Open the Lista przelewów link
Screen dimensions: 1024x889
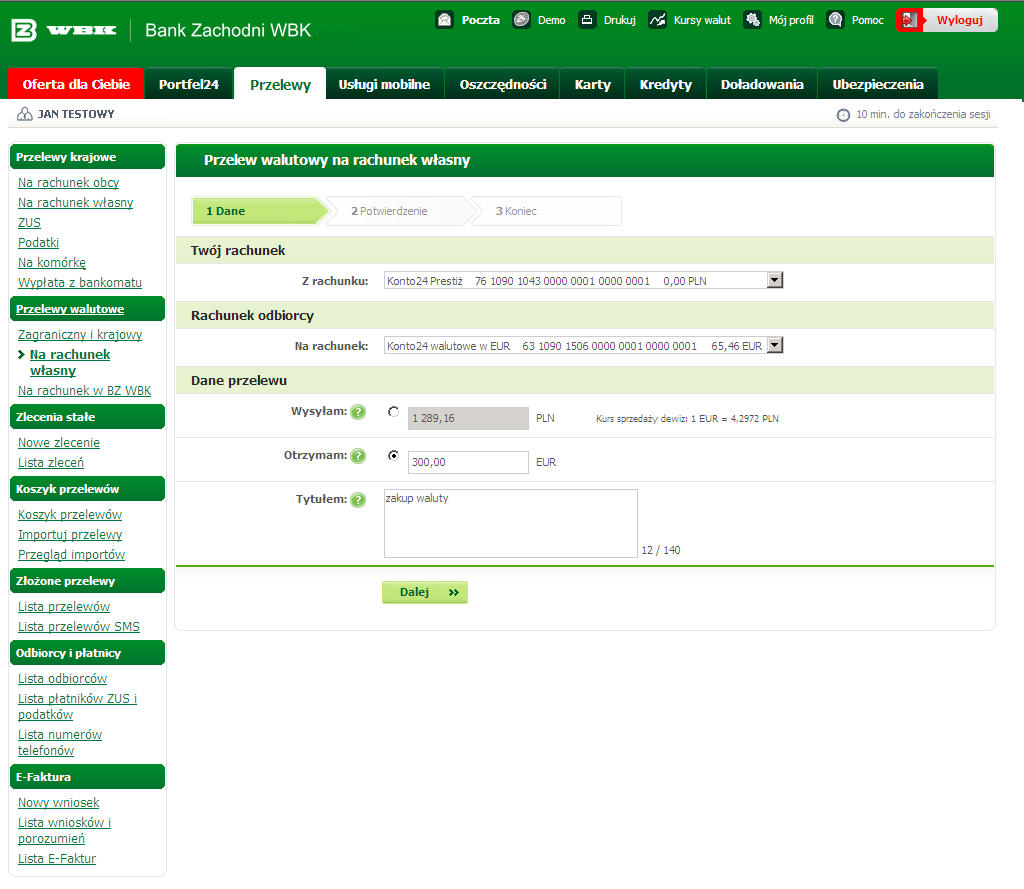coord(64,607)
